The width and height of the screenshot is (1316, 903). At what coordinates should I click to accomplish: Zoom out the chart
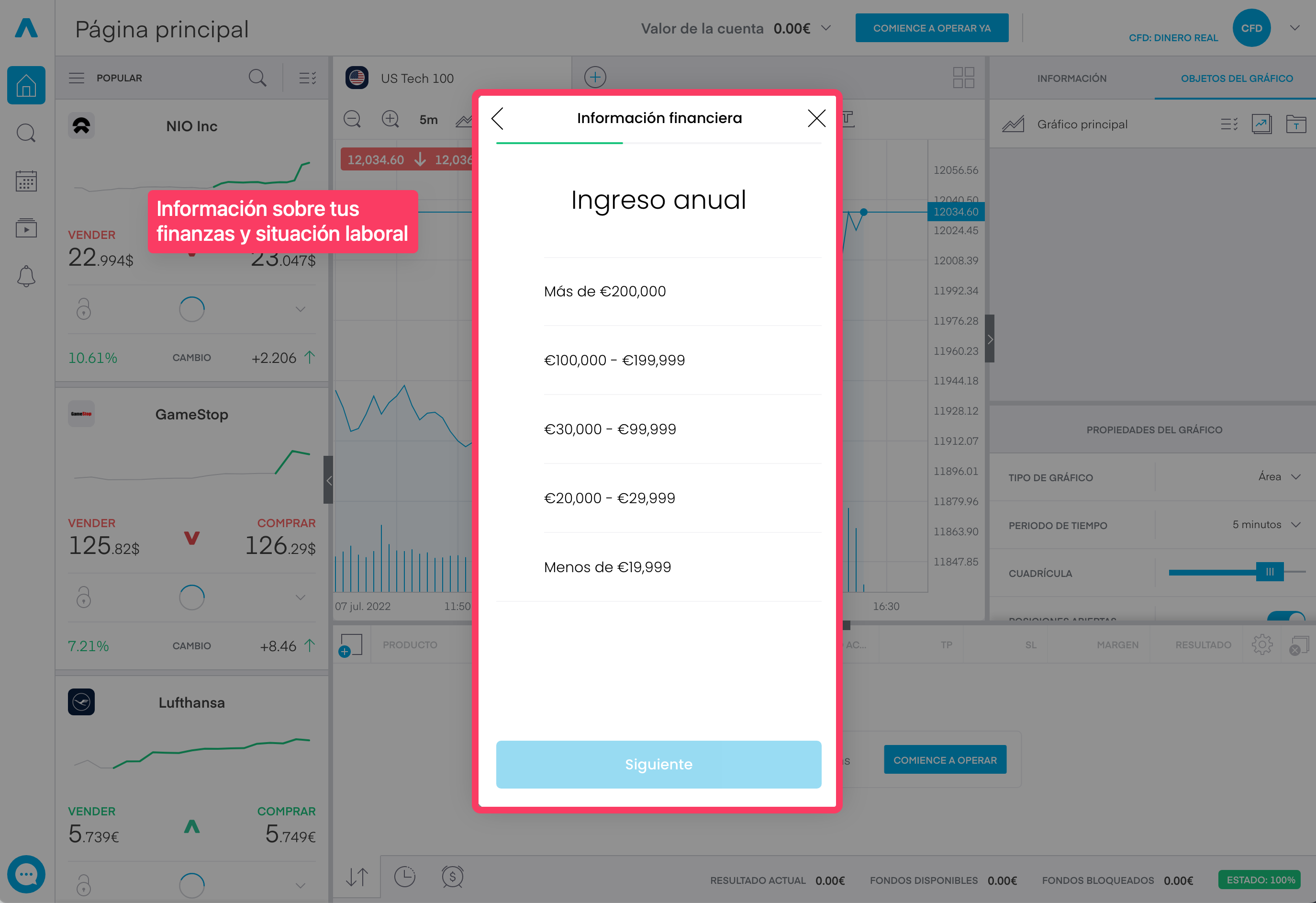coord(352,119)
